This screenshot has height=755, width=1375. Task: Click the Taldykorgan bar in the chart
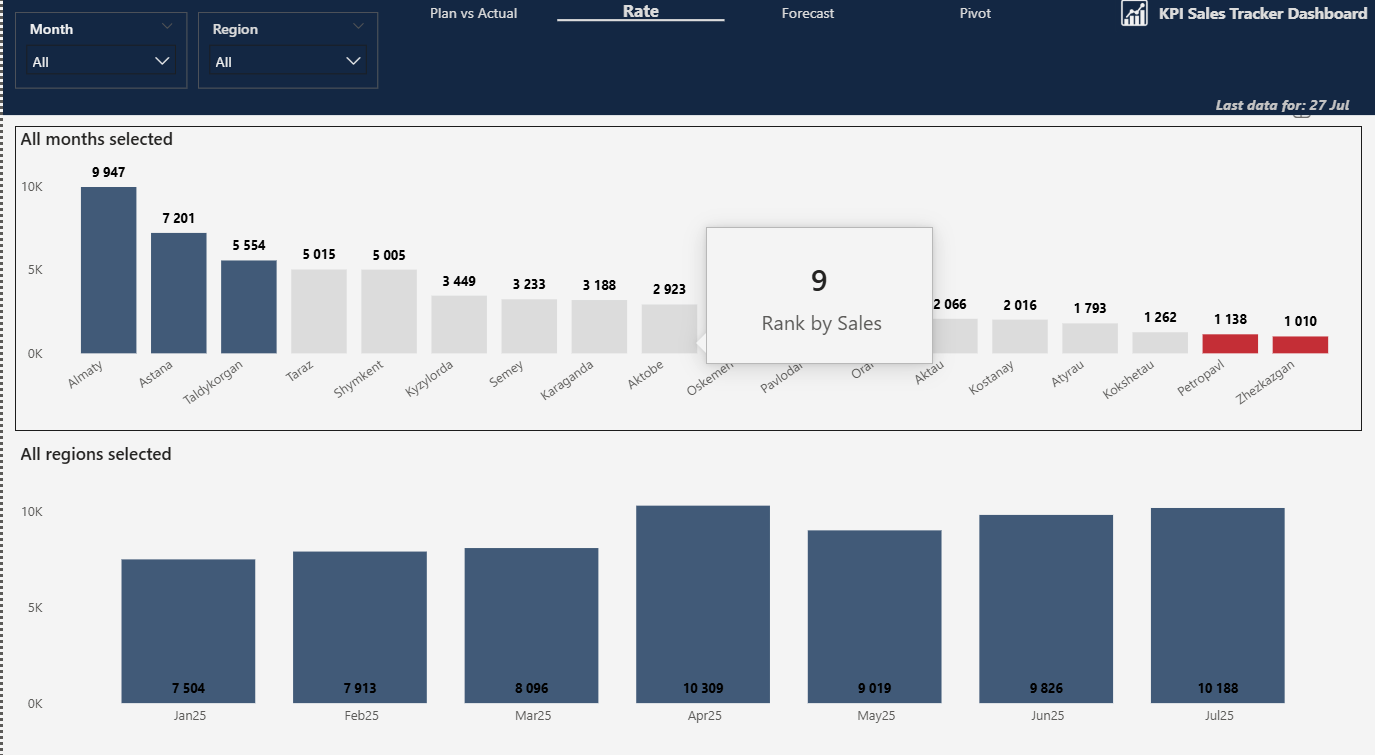point(248,307)
